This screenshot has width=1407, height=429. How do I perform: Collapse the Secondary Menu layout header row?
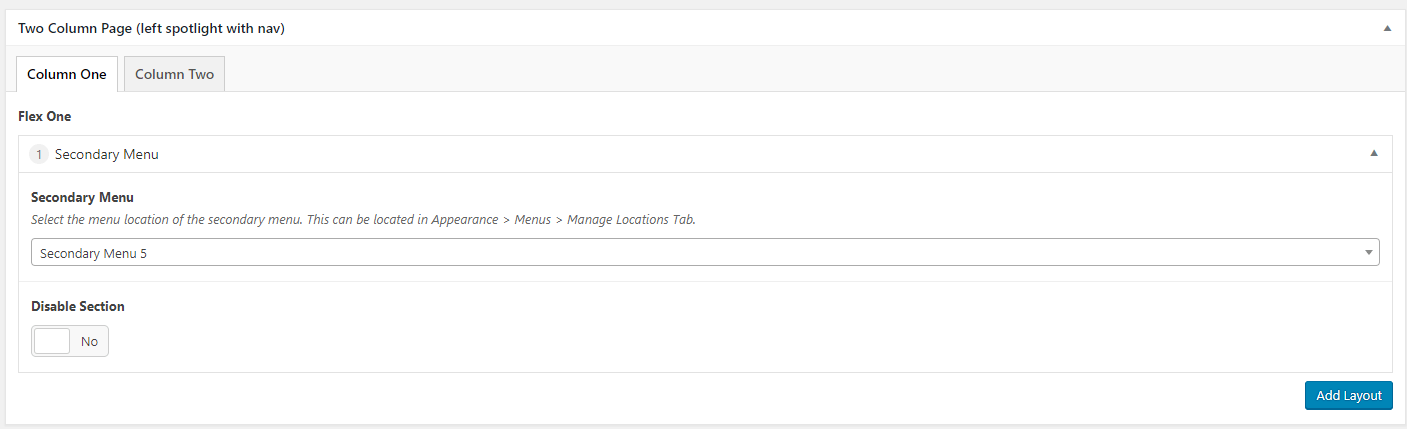coord(705,154)
